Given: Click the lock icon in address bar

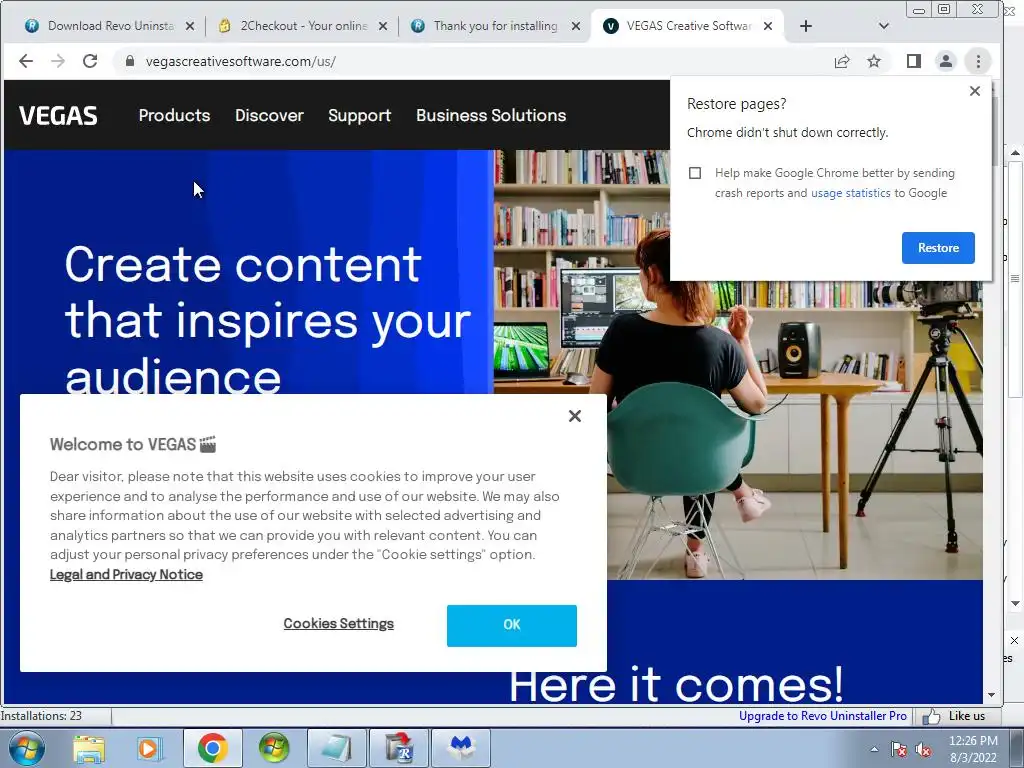Looking at the screenshot, I should click(130, 61).
